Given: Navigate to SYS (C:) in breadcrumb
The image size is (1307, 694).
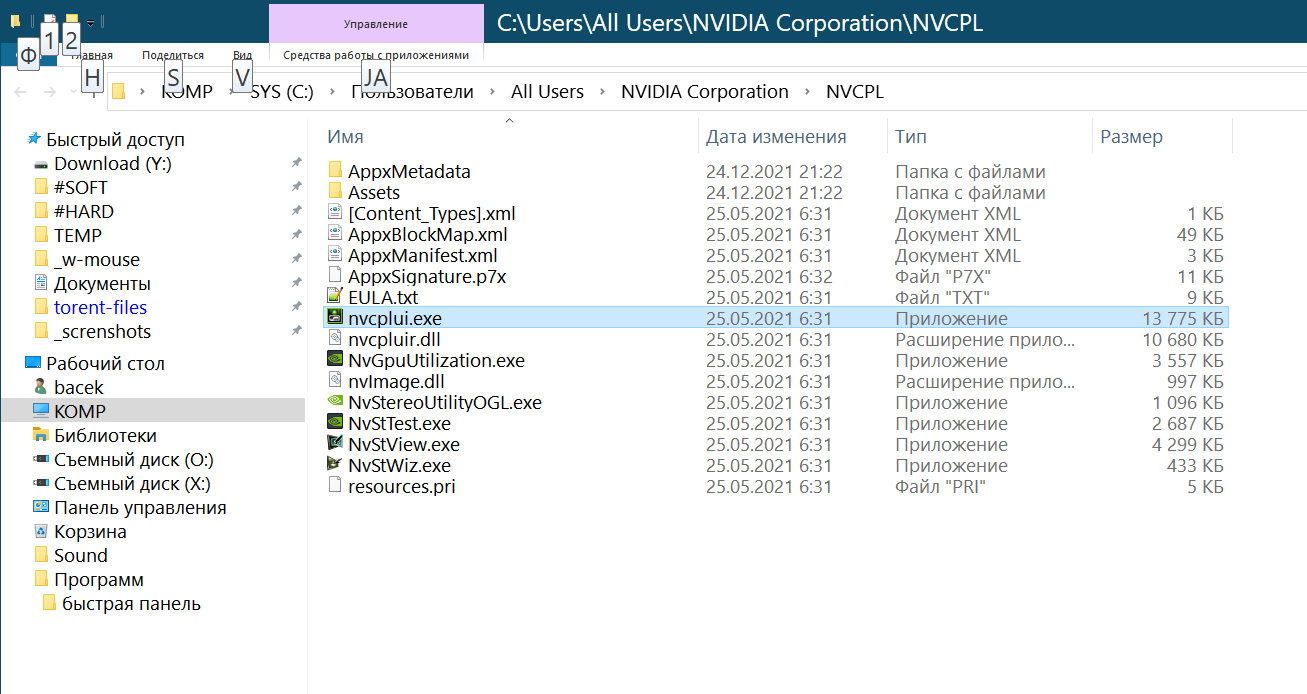Looking at the screenshot, I should point(282,92).
